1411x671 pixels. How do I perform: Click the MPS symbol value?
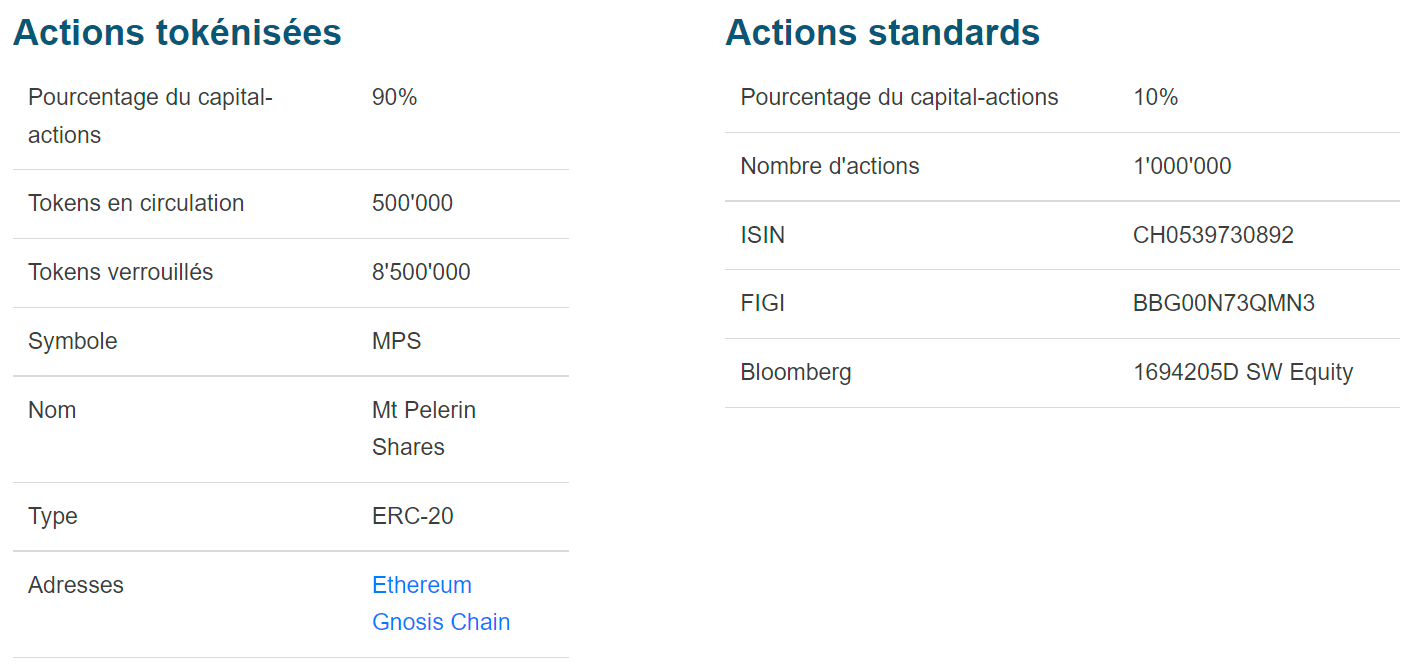[x=396, y=341]
